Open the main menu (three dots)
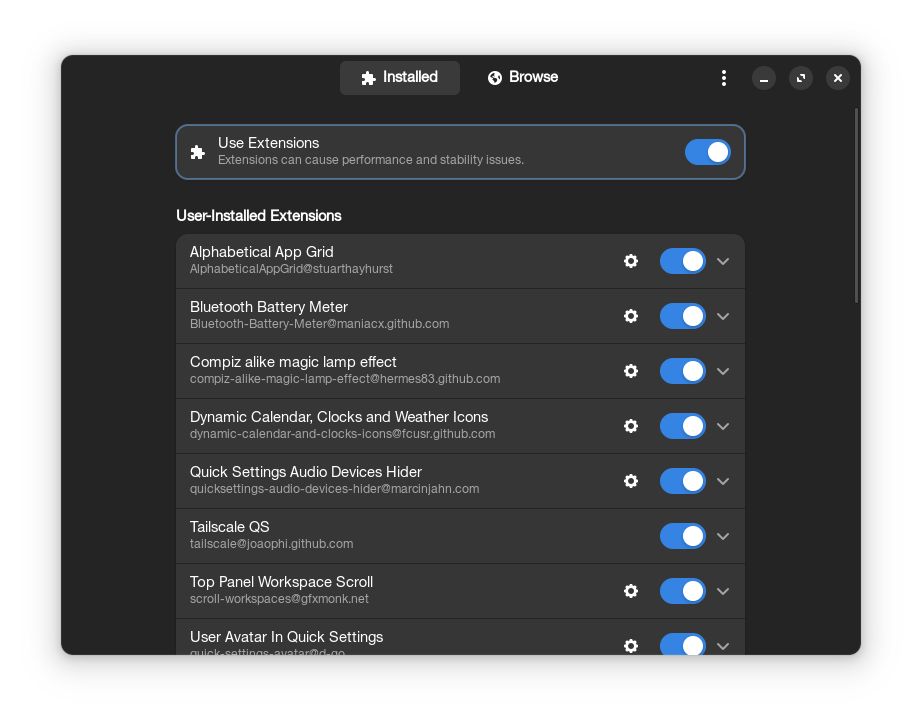The image size is (922, 722). pyautogui.click(x=724, y=78)
